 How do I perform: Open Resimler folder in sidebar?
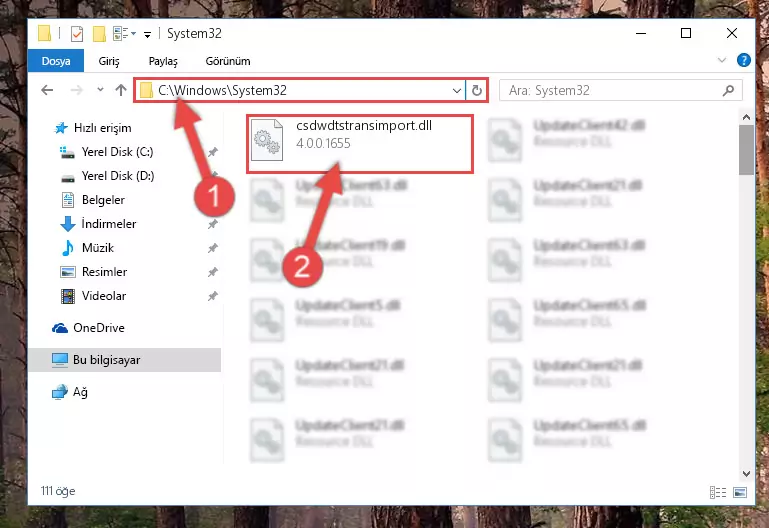tap(93, 272)
